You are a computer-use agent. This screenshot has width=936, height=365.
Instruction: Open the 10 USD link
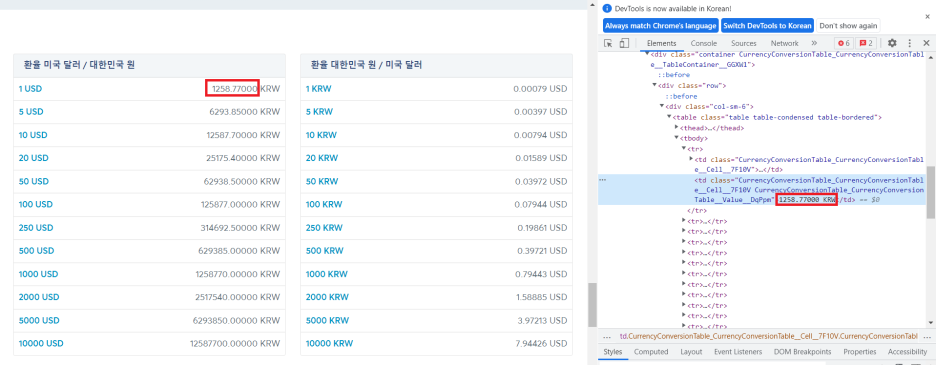click(33, 135)
